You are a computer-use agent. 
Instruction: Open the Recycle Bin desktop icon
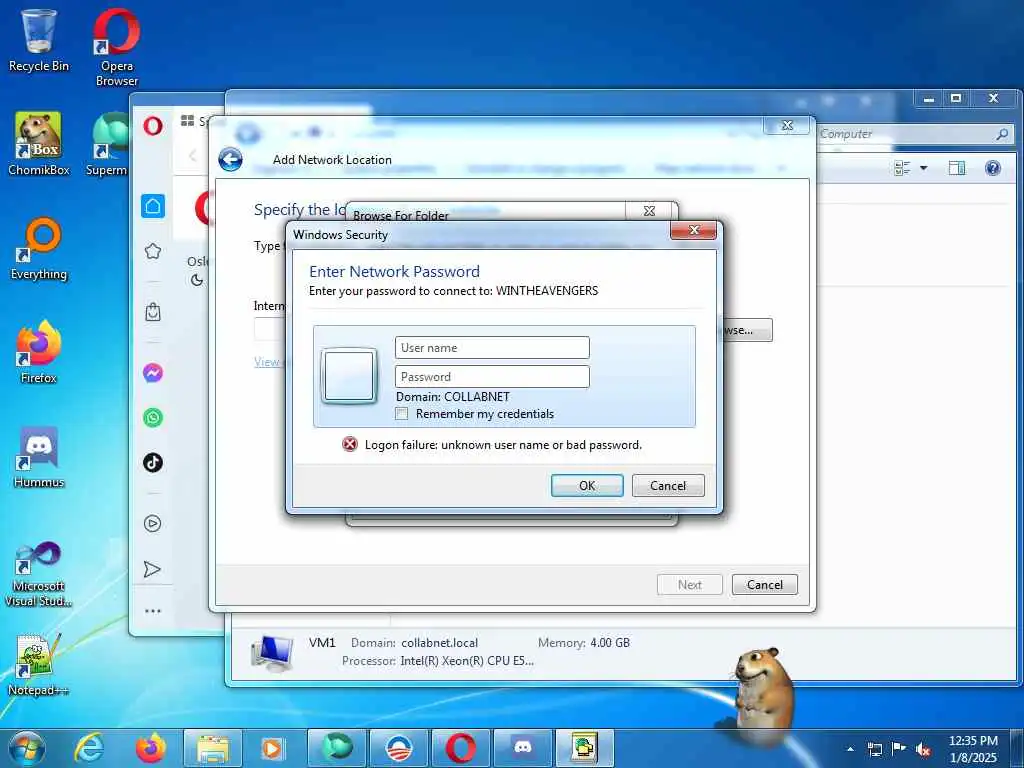[x=39, y=39]
